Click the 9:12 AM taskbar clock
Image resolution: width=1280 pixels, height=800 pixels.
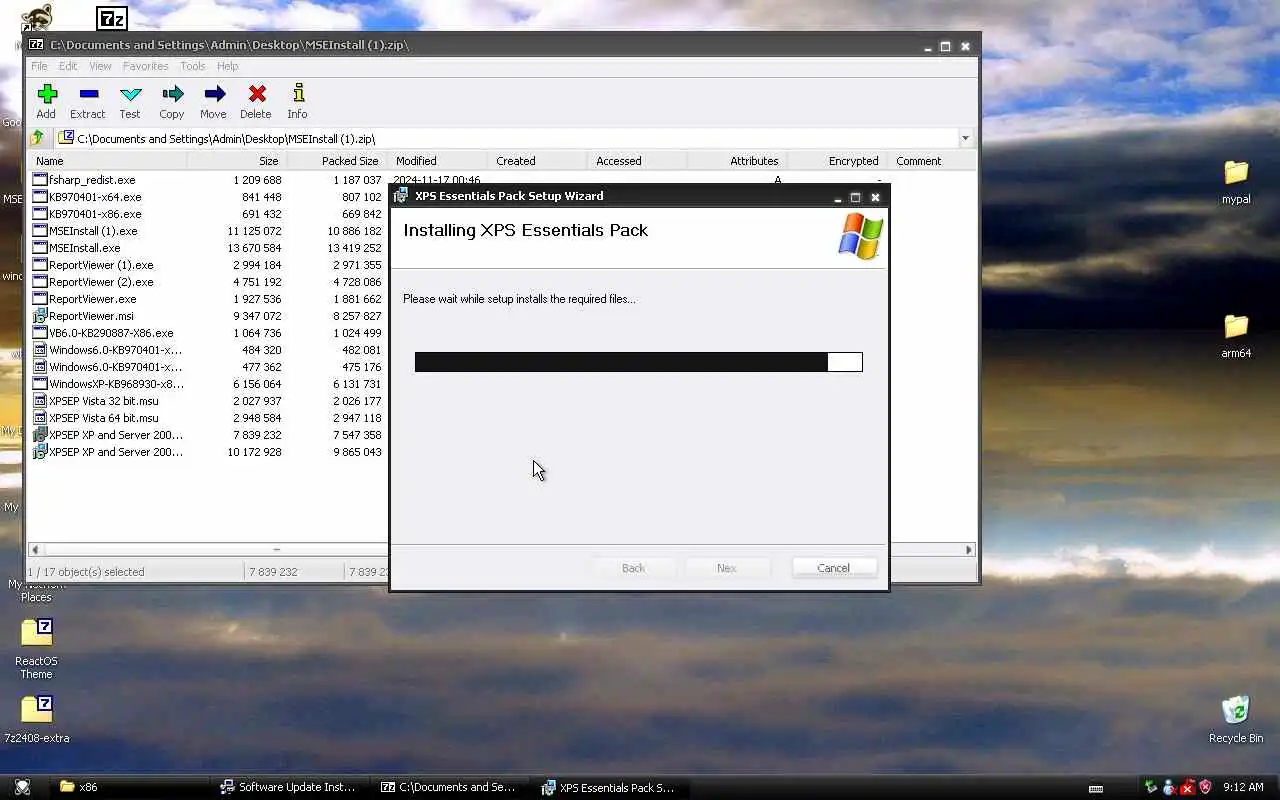pyautogui.click(x=1244, y=788)
